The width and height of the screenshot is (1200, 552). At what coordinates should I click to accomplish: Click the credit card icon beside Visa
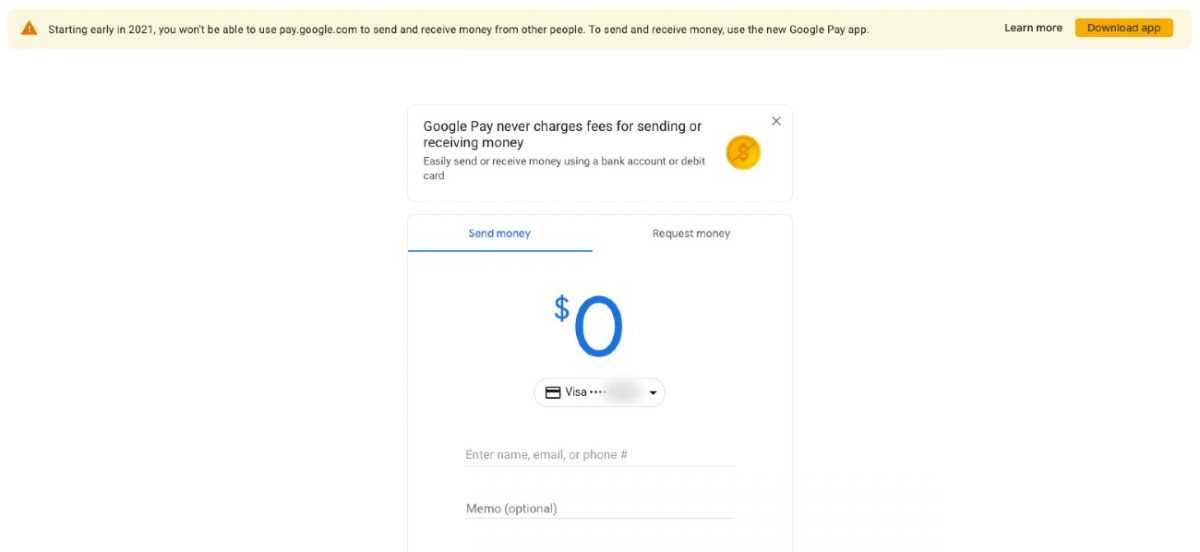552,393
